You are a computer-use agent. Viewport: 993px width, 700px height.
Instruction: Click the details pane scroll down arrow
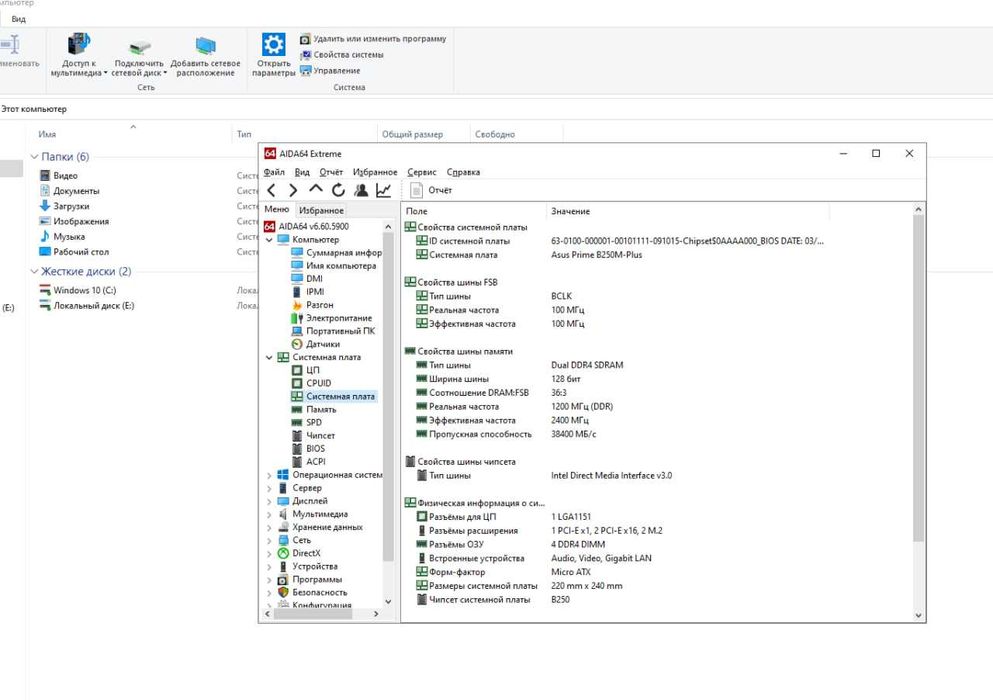point(918,615)
